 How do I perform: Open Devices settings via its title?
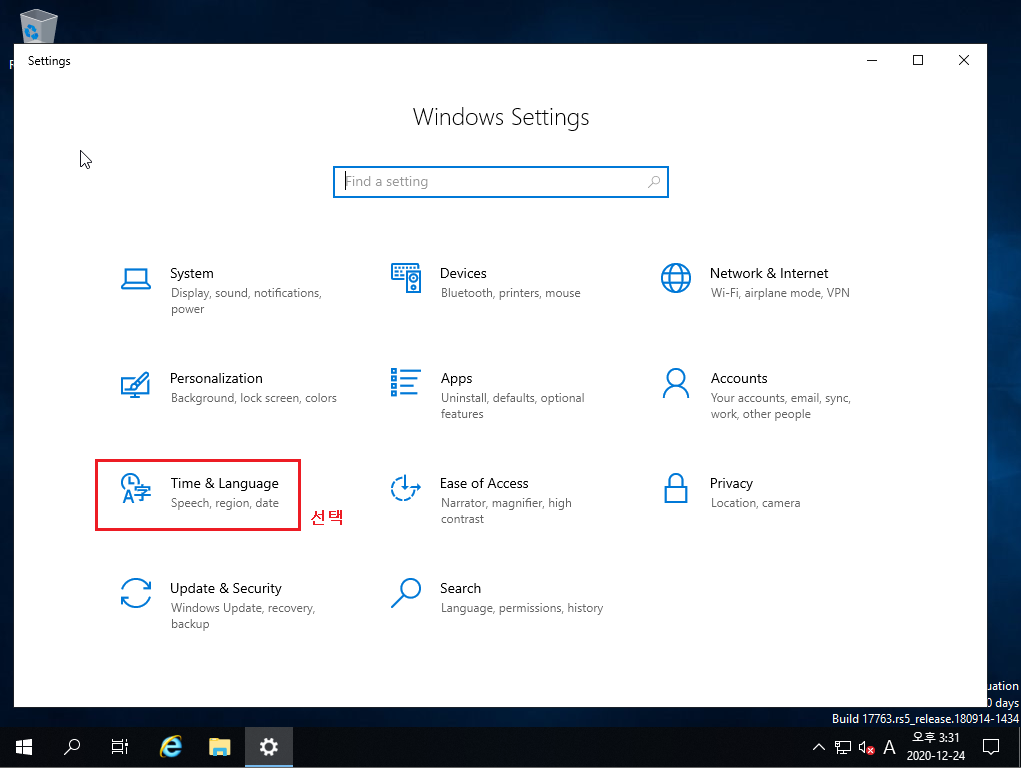(463, 274)
